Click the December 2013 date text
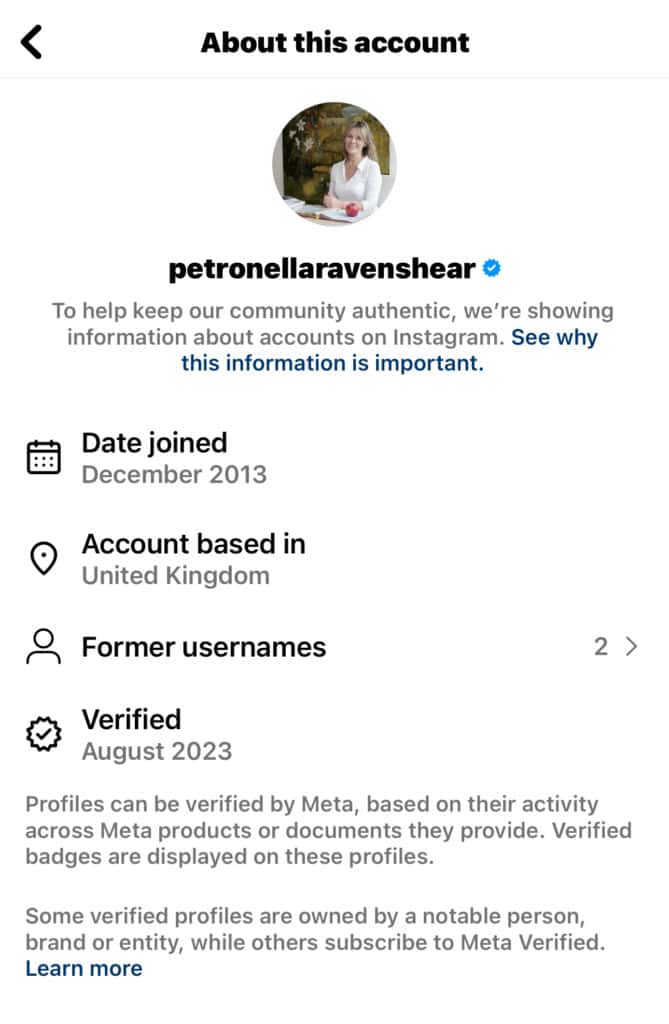The image size is (669, 1024). click(x=174, y=474)
